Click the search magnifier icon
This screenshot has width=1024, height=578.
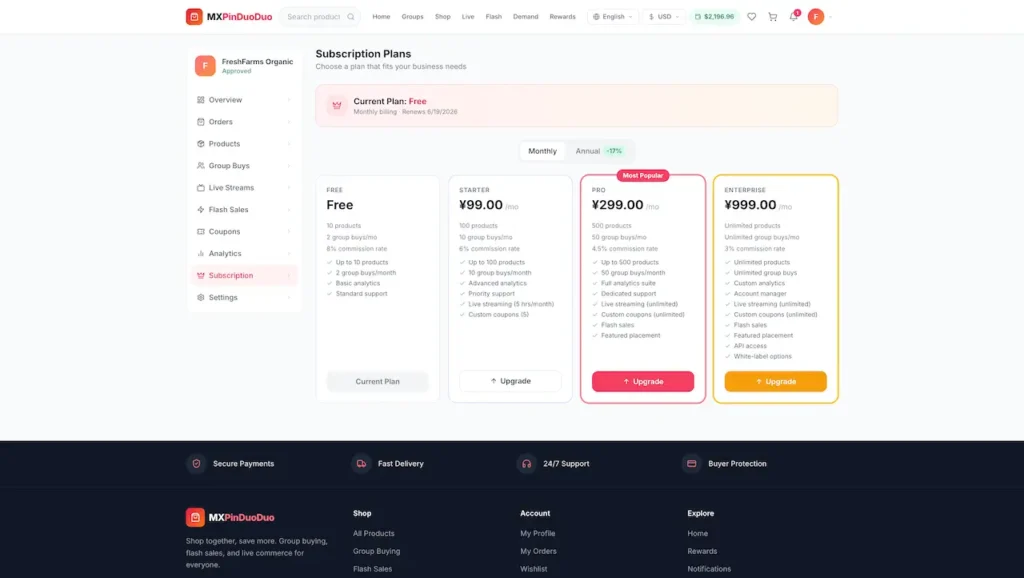point(351,16)
